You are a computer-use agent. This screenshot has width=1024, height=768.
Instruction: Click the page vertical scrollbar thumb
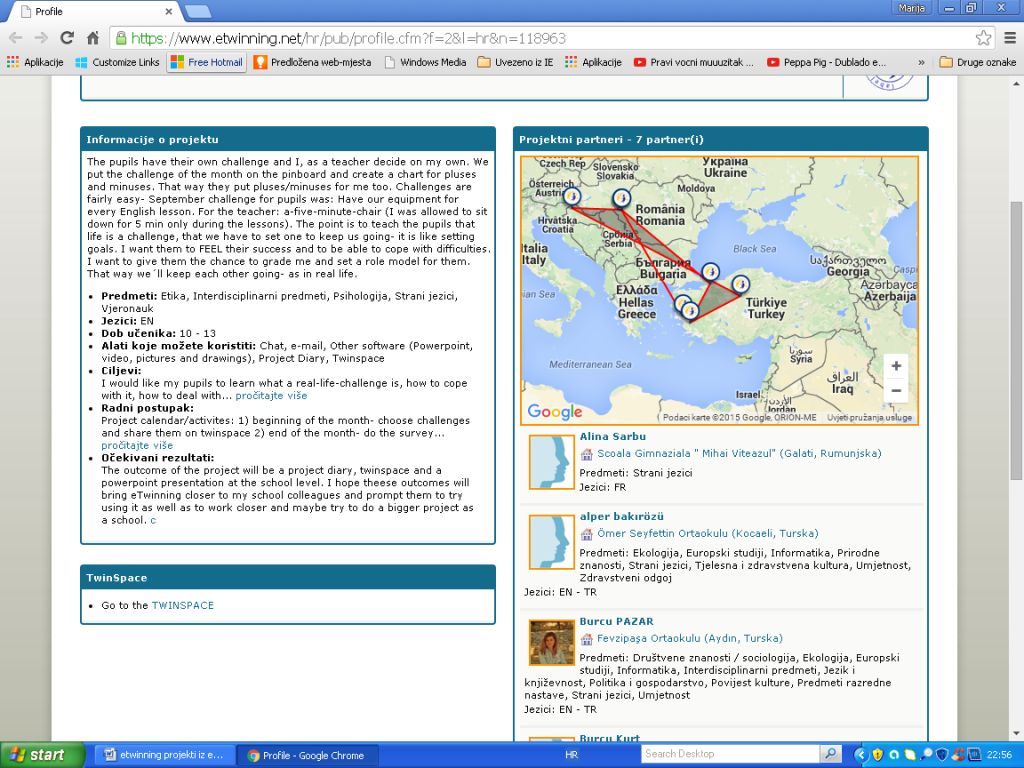[x=1016, y=340]
